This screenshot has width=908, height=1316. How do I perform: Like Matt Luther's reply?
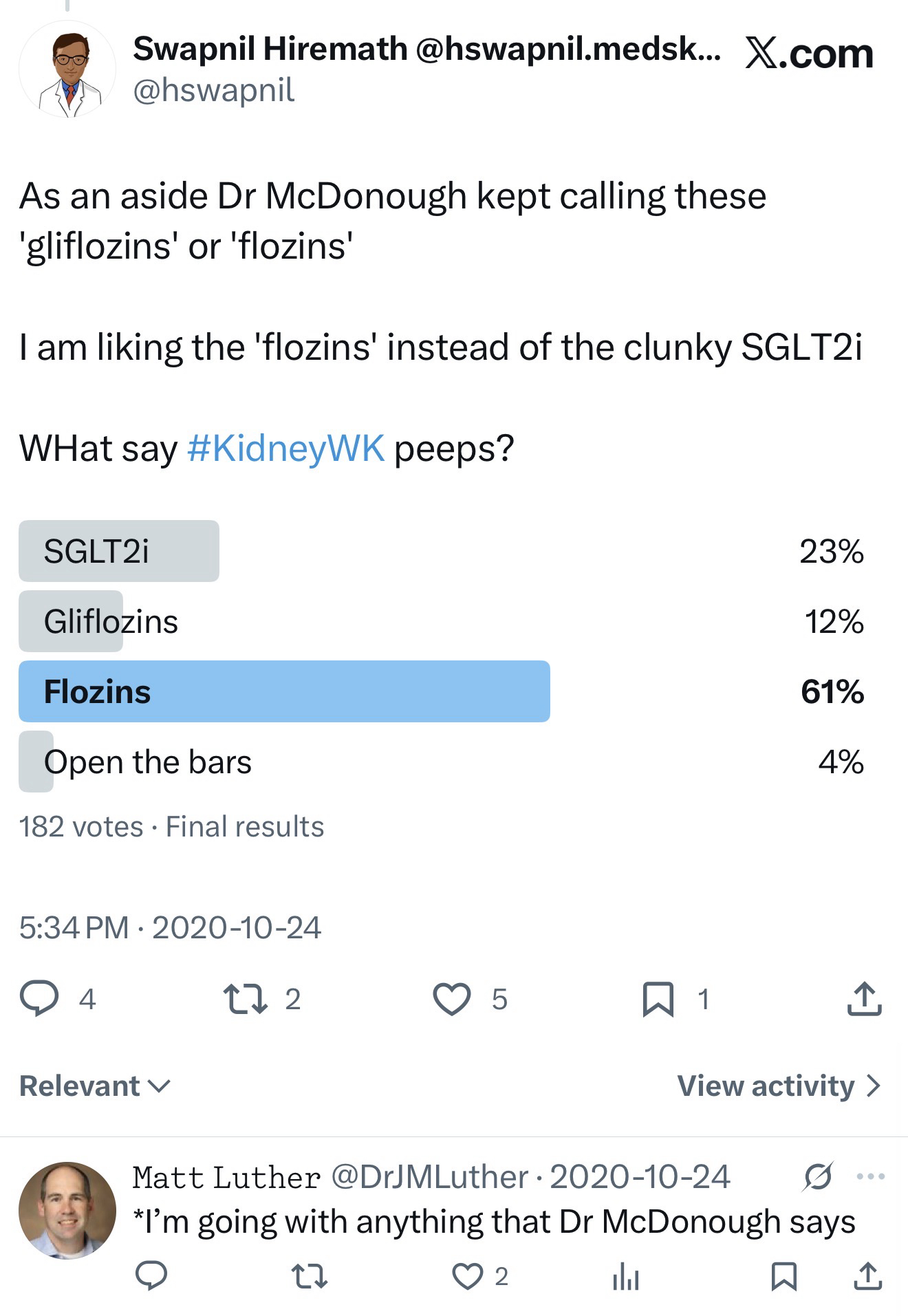click(x=468, y=1276)
